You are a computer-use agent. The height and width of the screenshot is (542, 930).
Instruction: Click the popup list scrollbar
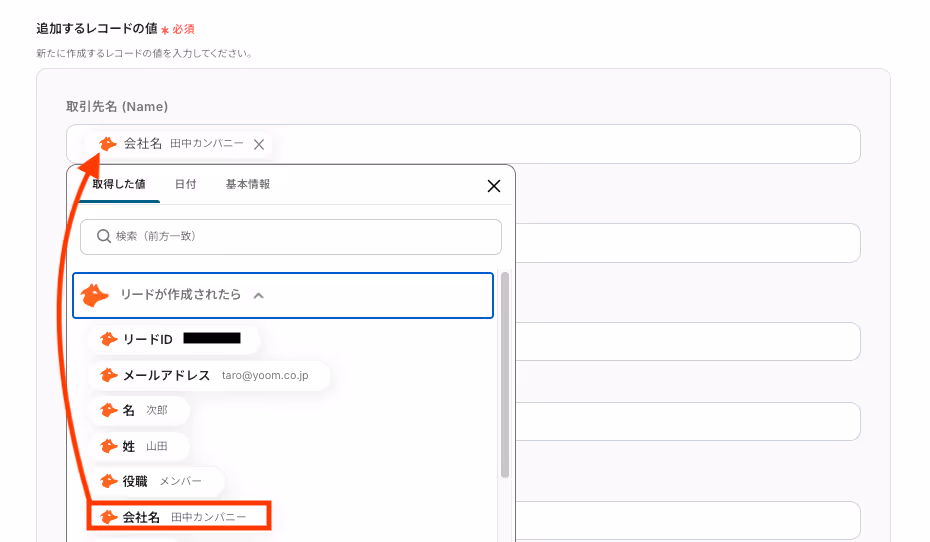point(505,375)
